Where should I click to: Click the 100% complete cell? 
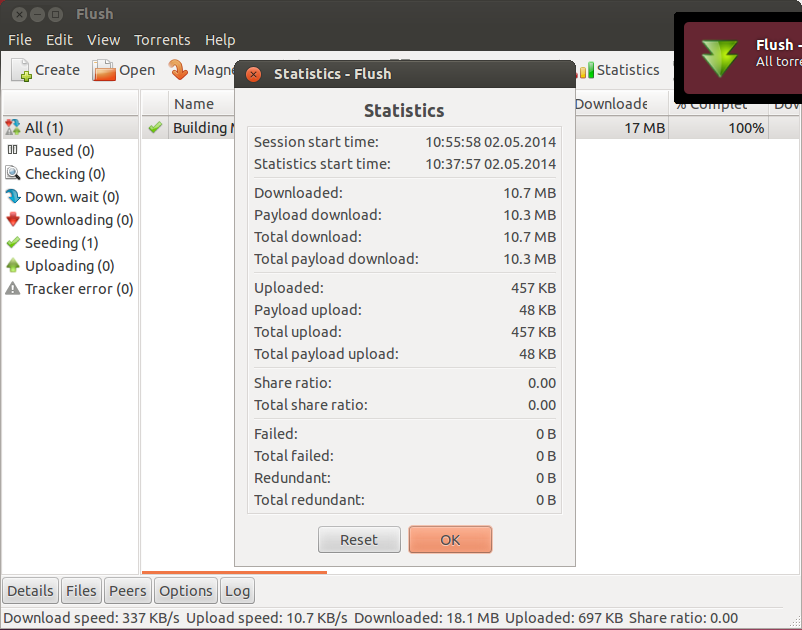[x=719, y=128]
